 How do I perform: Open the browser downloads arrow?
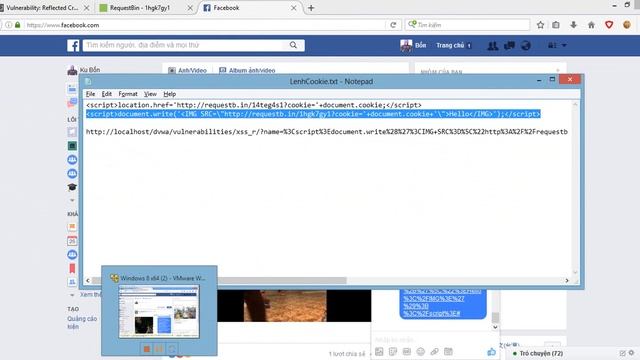573,25
